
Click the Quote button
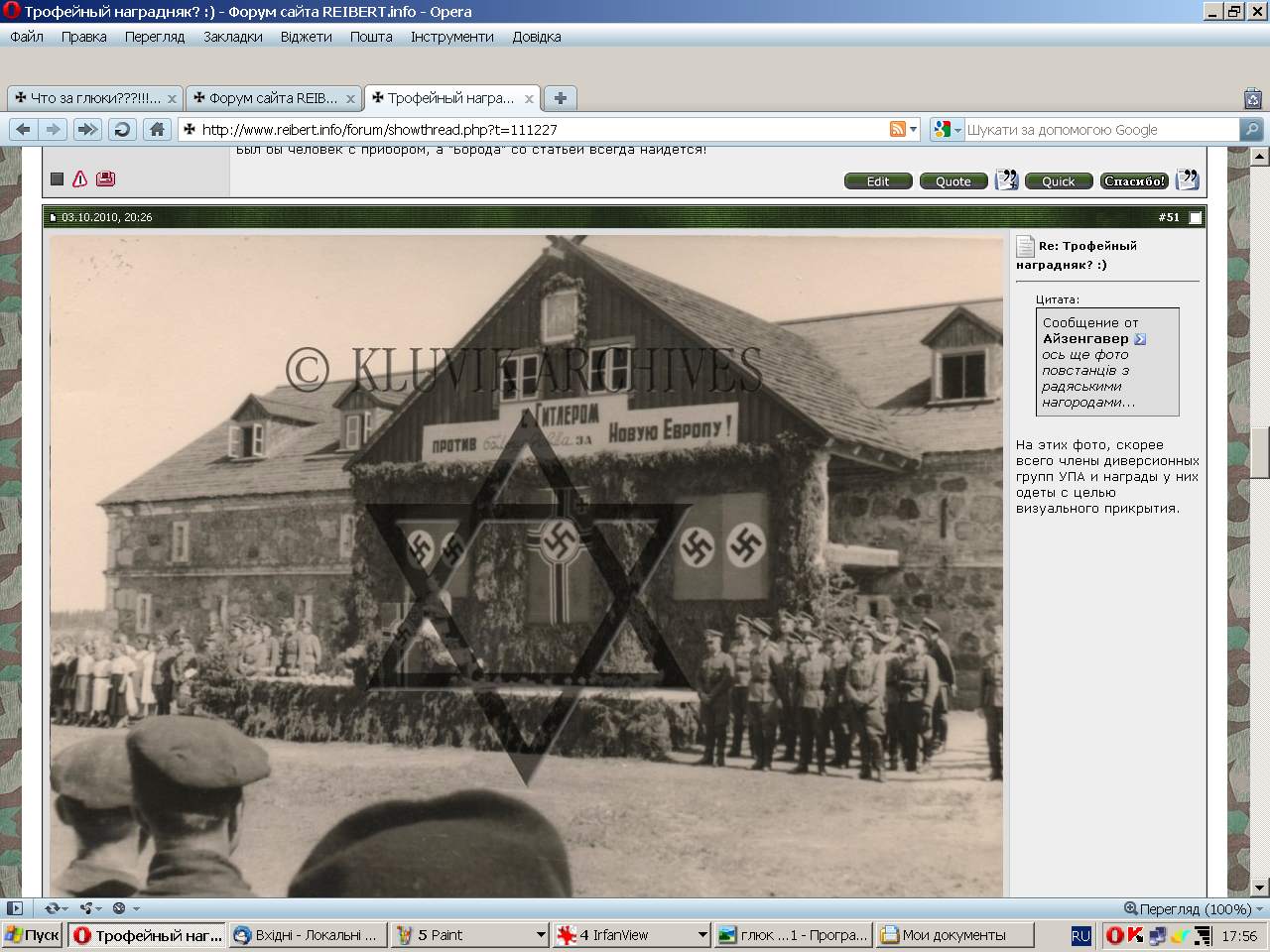pos(953,181)
